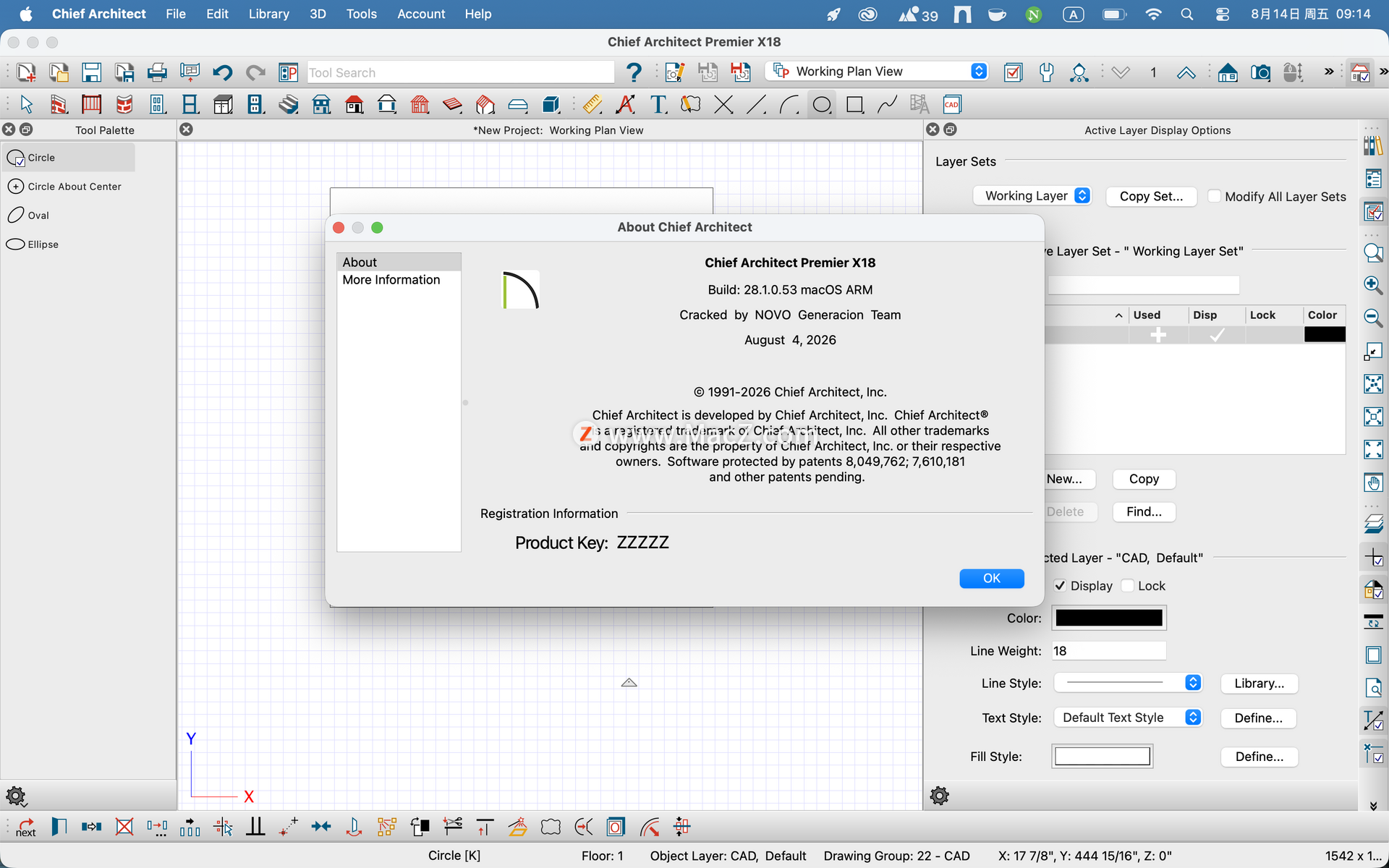The height and width of the screenshot is (868, 1389).
Task: Click black color cell in layer table
Action: click(x=1325, y=335)
